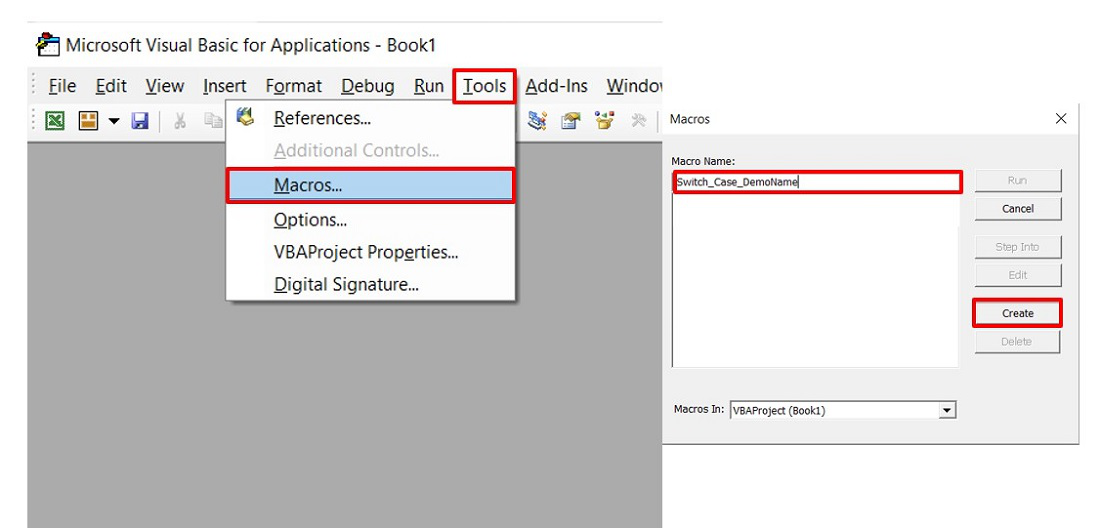Choose Digital Signature... in Tools menu
This screenshot has height=528, width=1100.
370,285
